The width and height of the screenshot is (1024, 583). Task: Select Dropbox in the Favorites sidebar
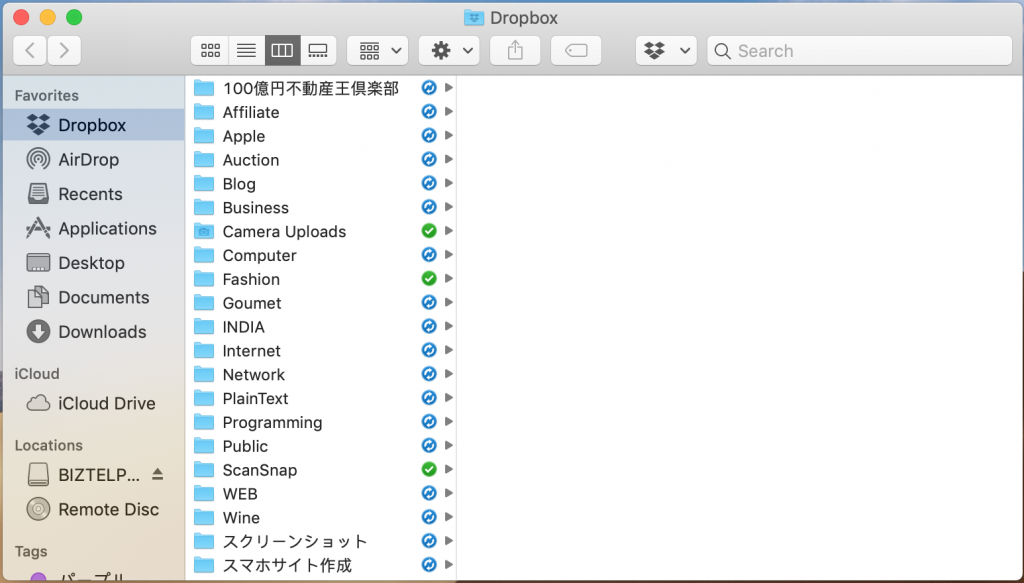(x=93, y=125)
